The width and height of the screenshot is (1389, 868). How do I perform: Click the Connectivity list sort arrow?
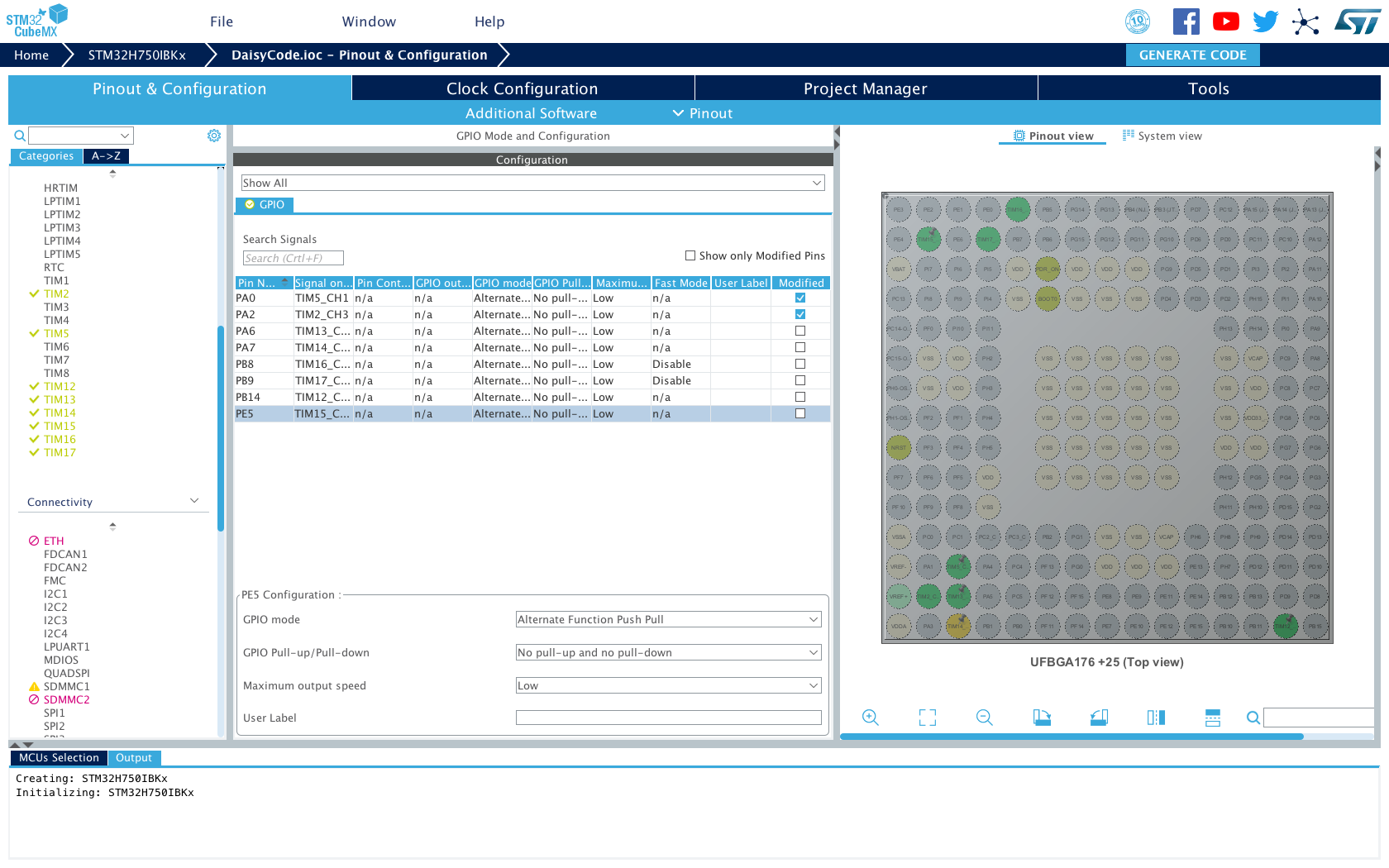(112, 526)
